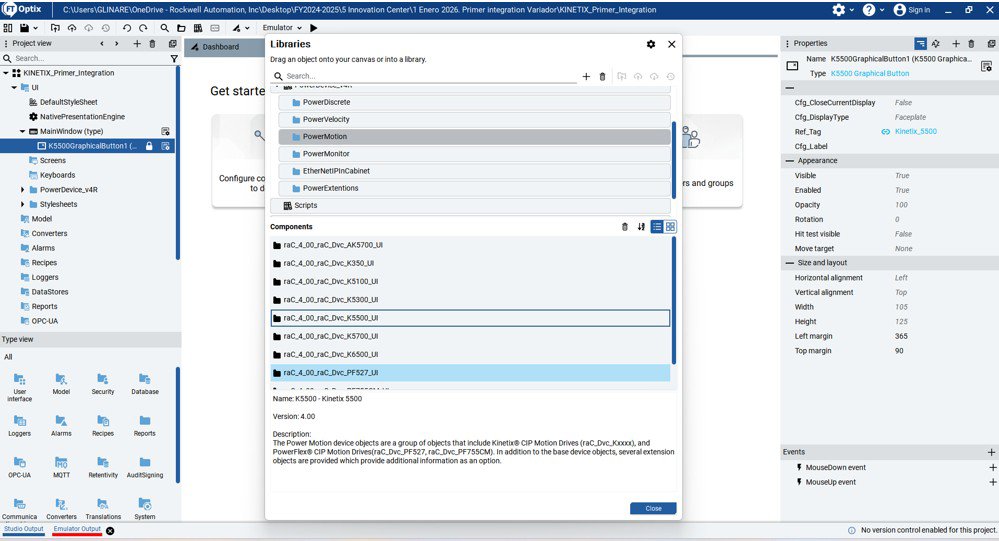Sort properties alphabetically with AZ icon
This screenshot has height=541, width=999.
click(x=936, y=43)
